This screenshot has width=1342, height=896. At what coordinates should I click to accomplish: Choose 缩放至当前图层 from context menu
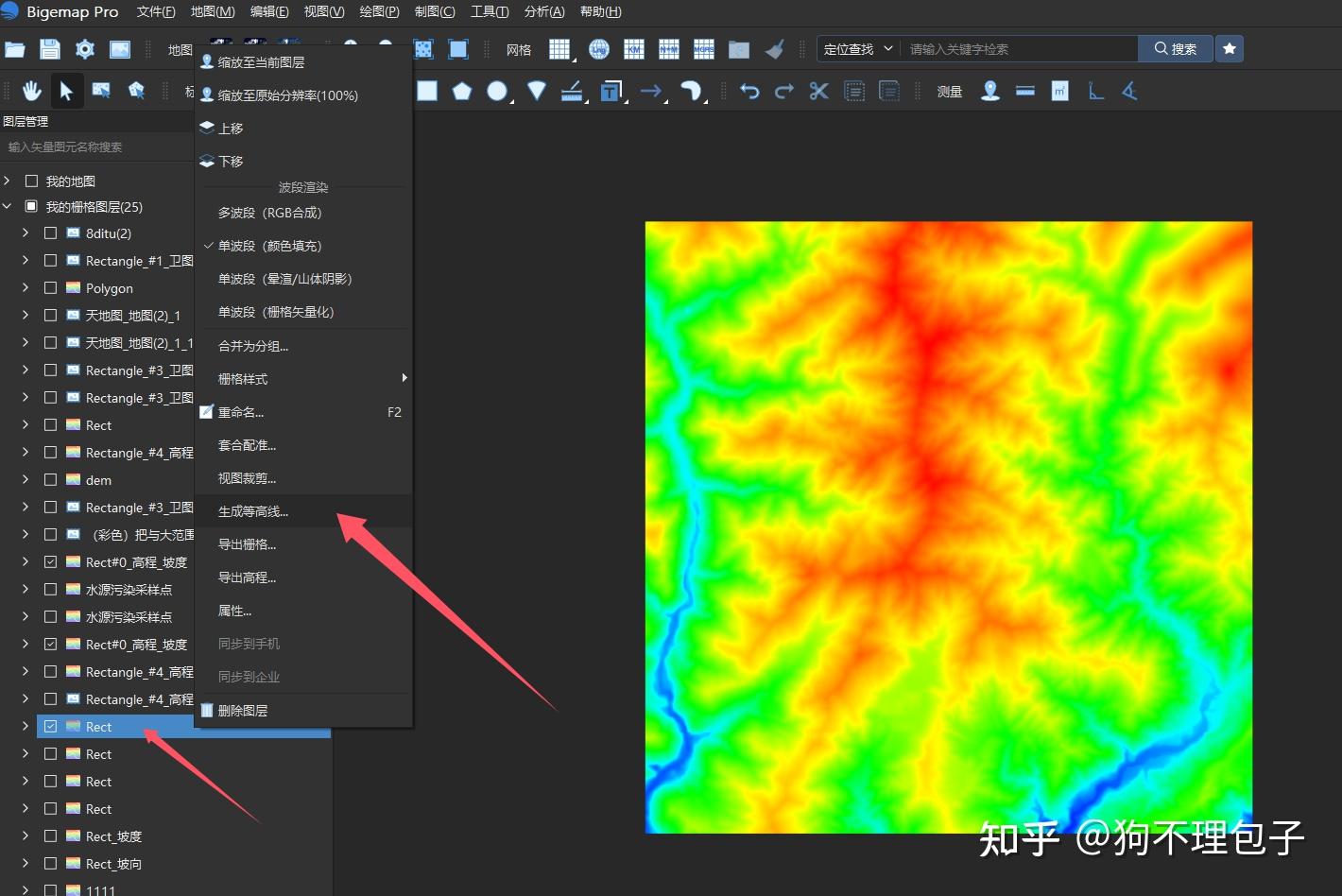pyautogui.click(x=303, y=62)
